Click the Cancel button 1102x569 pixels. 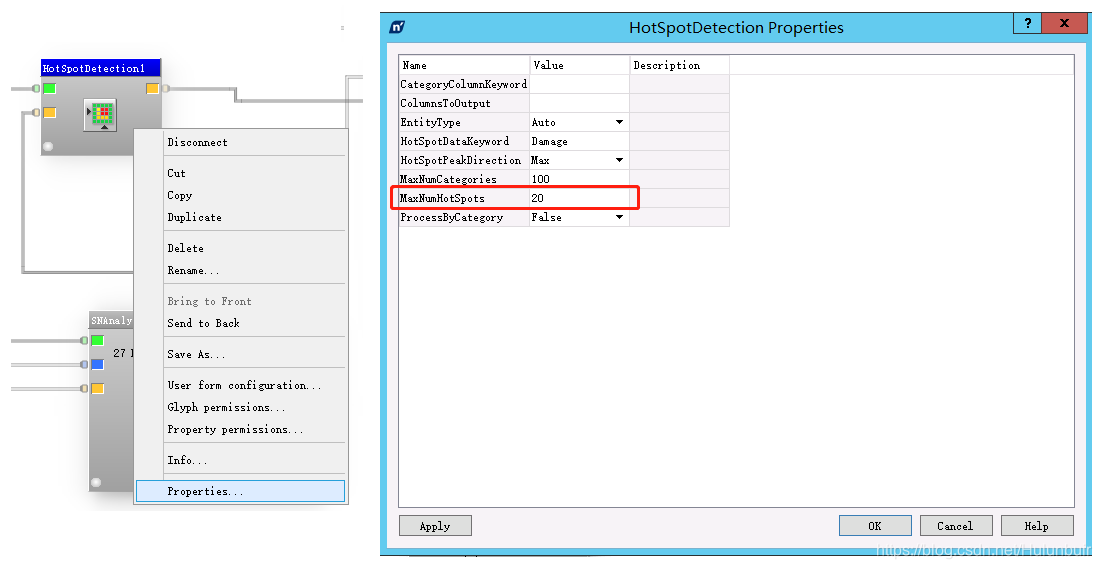coord(956,526)
